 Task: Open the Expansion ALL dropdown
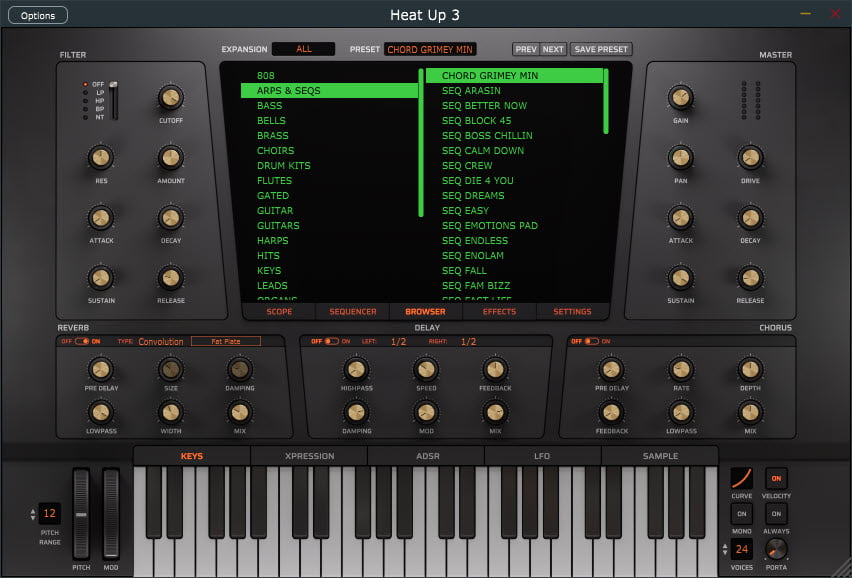pyautogui.click(x=303, y=49)
